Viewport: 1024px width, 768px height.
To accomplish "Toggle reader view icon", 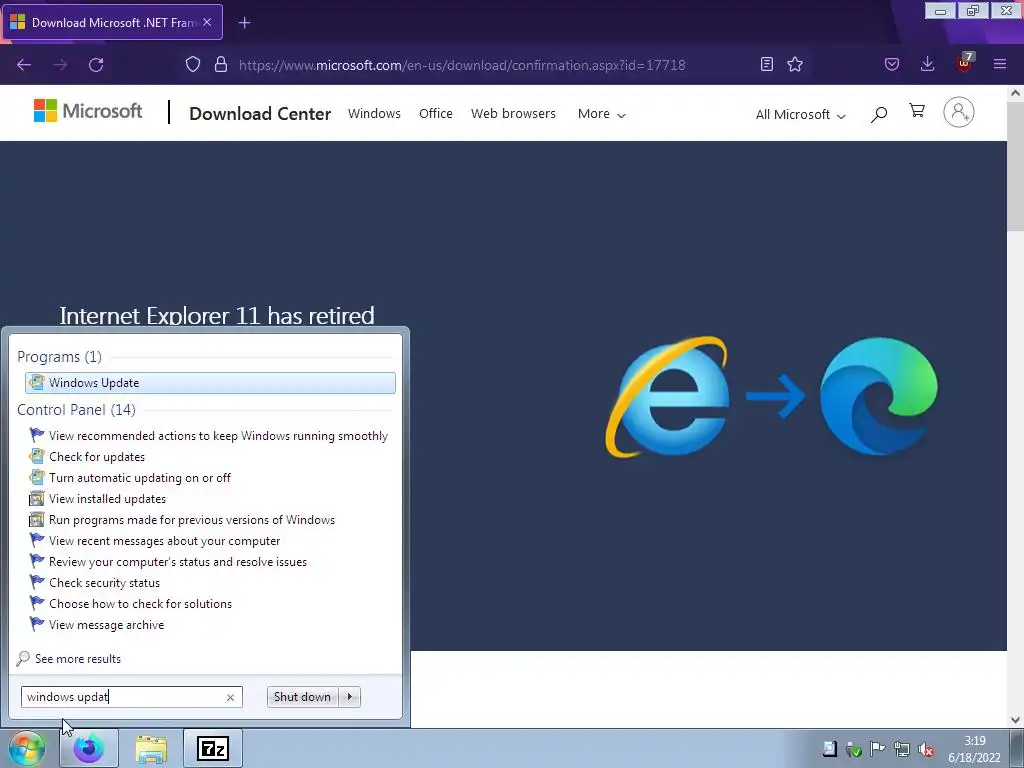I will (x=767, y=64).
